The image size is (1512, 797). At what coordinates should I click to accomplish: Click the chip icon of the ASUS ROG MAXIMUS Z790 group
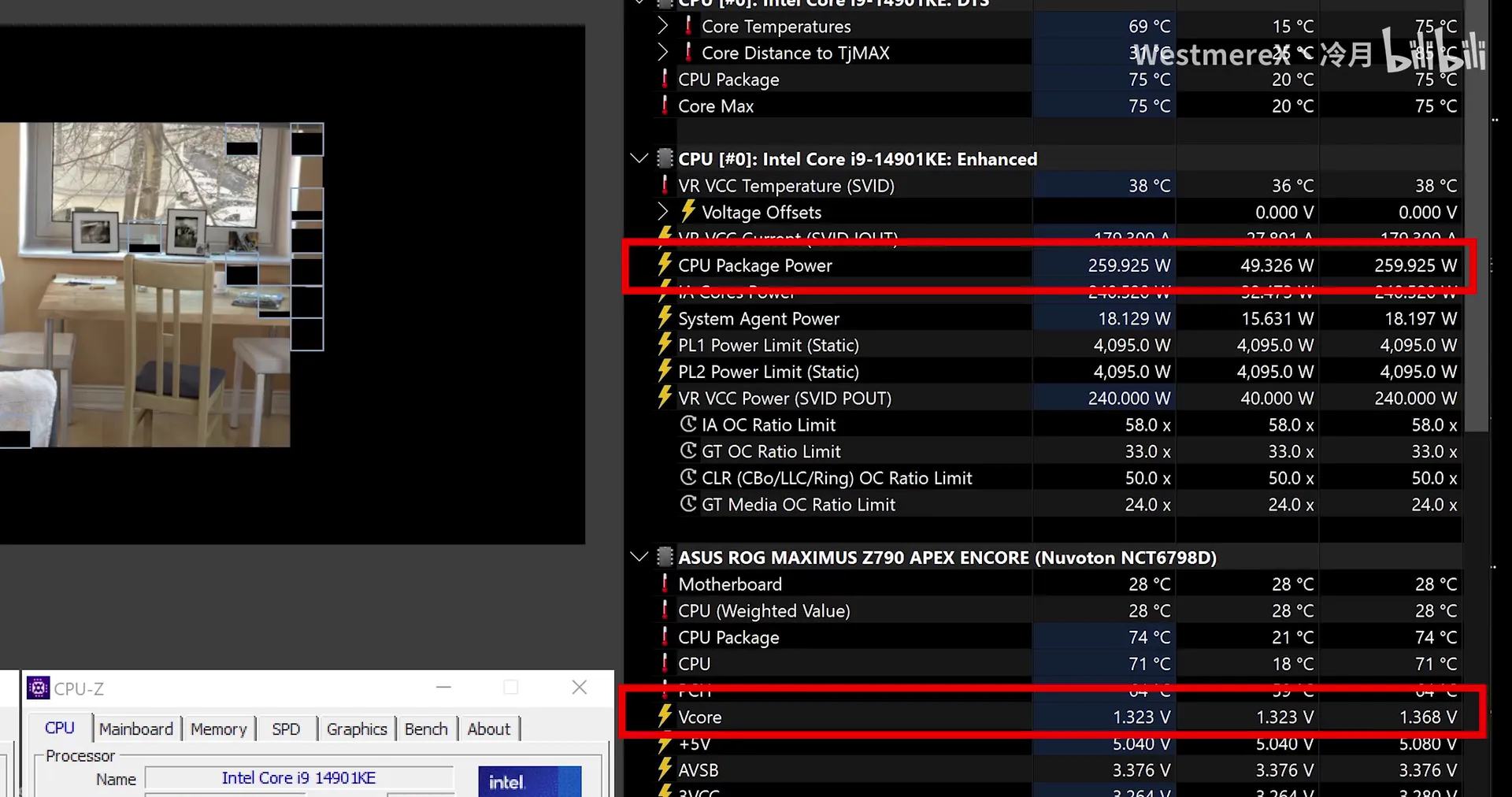click(x=665, y=557)
